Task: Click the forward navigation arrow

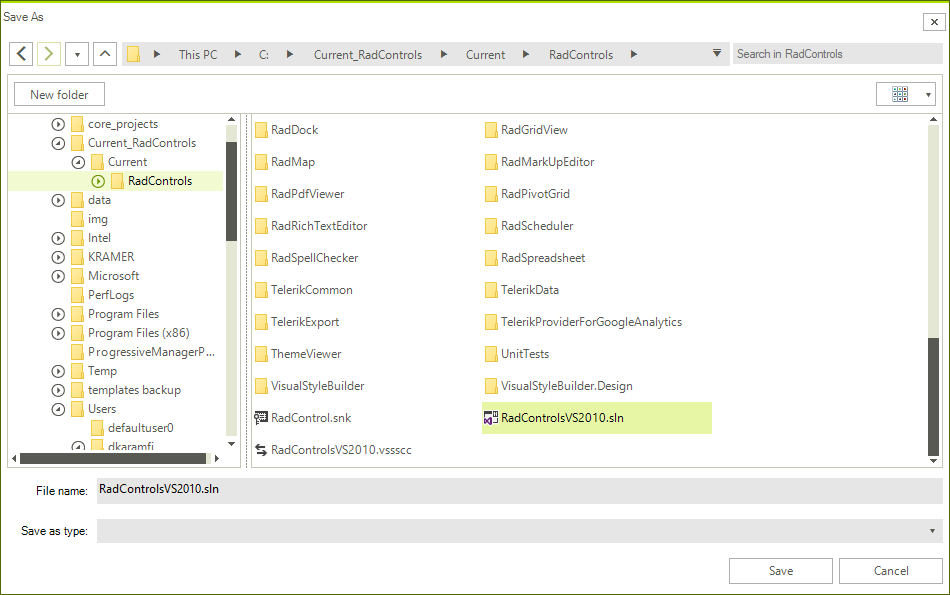Action: 47,54
